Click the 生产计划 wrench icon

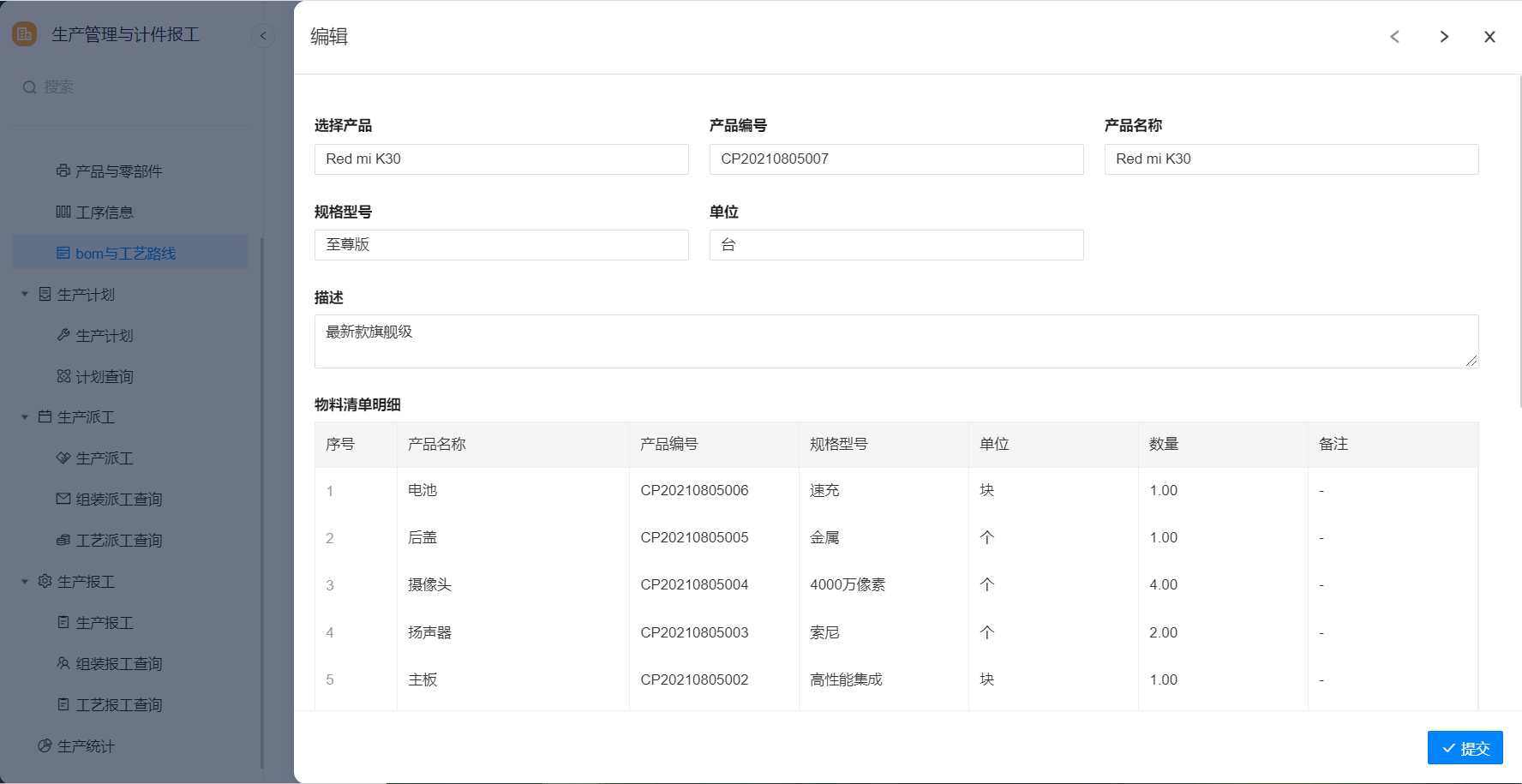(63, 335)
